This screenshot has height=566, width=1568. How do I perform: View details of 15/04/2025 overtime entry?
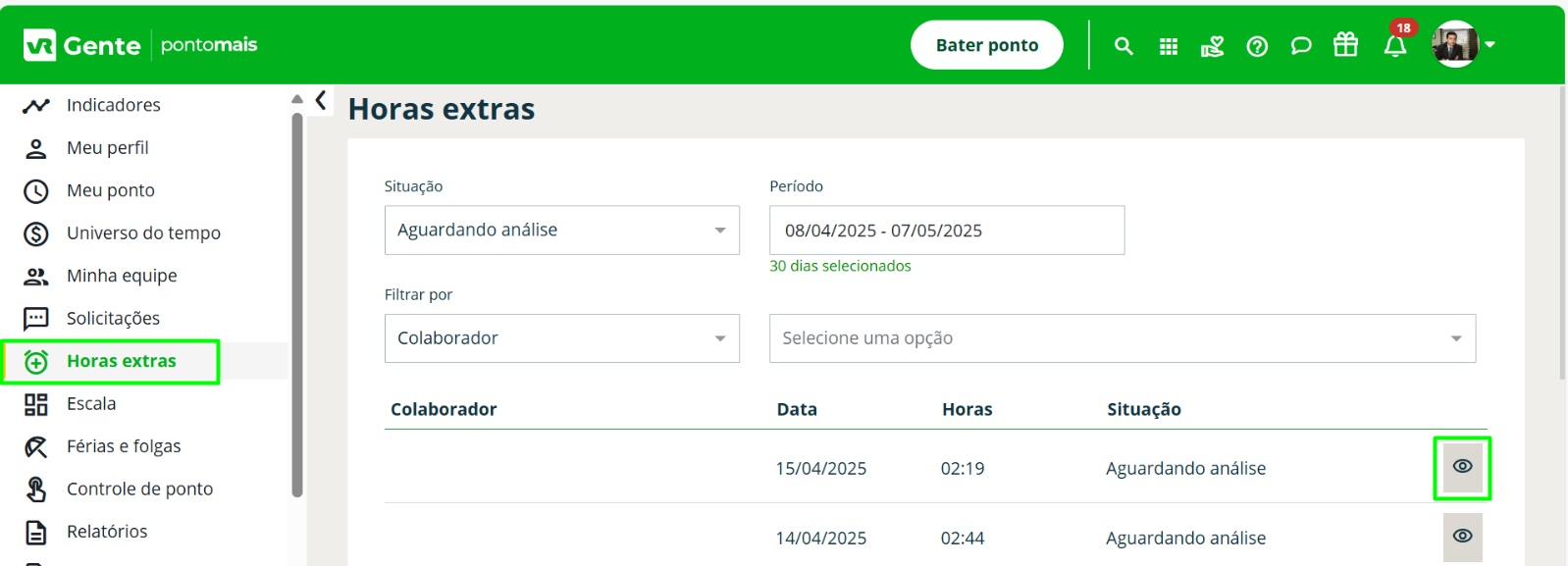(1462, 467)
